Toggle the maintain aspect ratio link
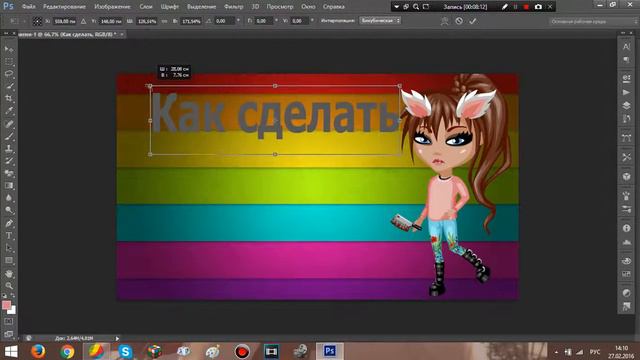The height and width of the screenshot is (360, 640). (x=164, y=21)
